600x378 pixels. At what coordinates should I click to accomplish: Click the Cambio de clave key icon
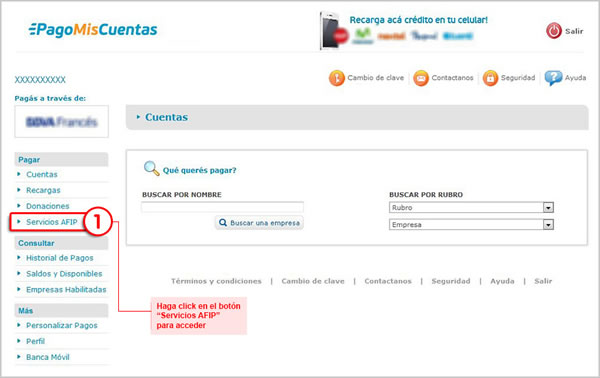[337, 78]
